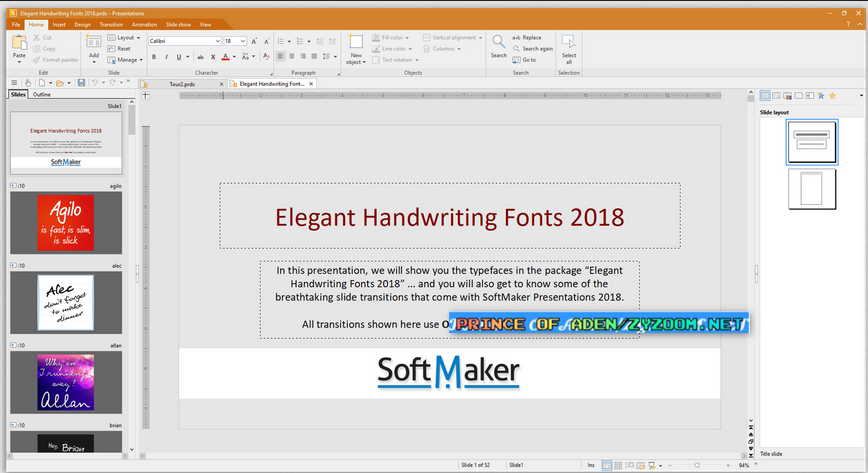Center align the paragraph
The width and height of the screenshot is (868, 473).
click(292, 56)
